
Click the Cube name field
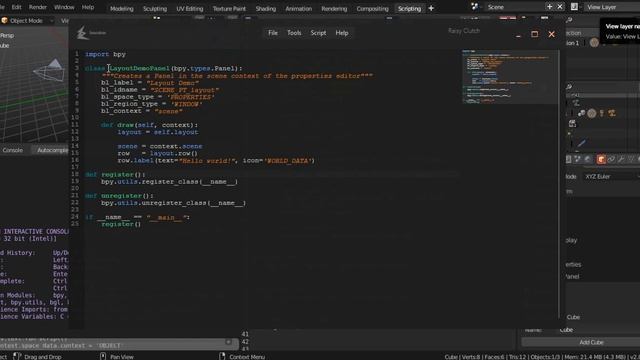600,329
